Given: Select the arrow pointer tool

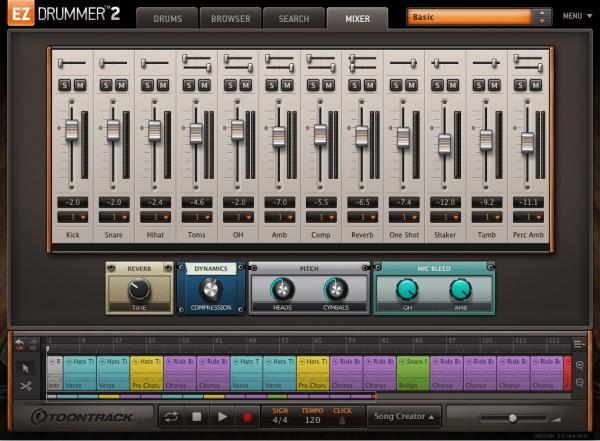Looking at the screenshot, I should click(x=26, y=368).
